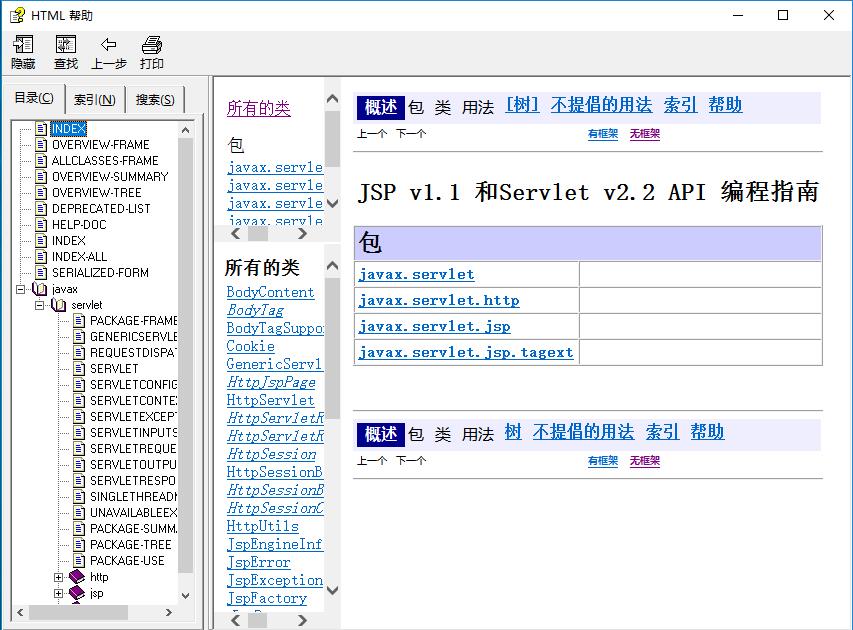Click the tree panel scroll-down arrow

coord(186,595)
